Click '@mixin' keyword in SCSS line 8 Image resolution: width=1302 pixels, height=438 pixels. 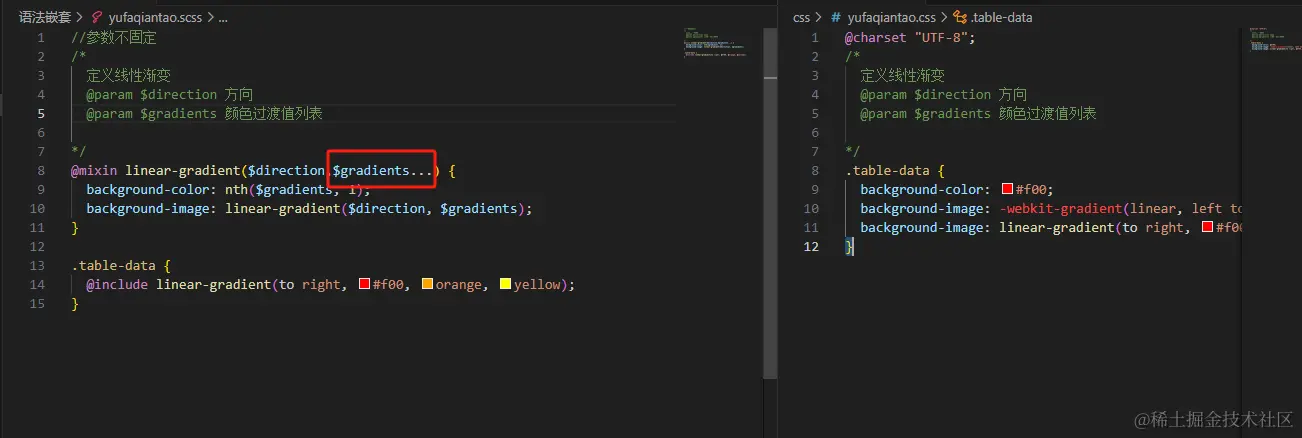pos(94,170)
